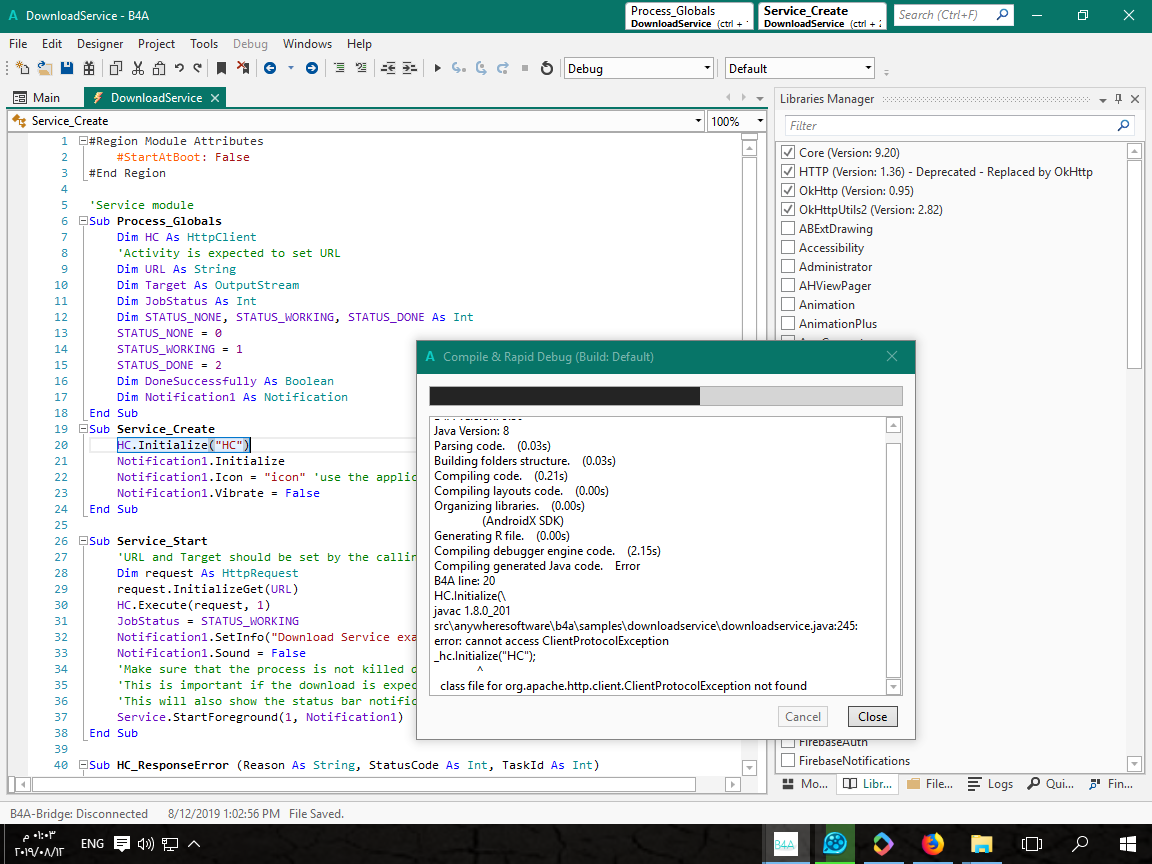
Task: Click the Libraries Manager filter field
Action: [950, 126]
